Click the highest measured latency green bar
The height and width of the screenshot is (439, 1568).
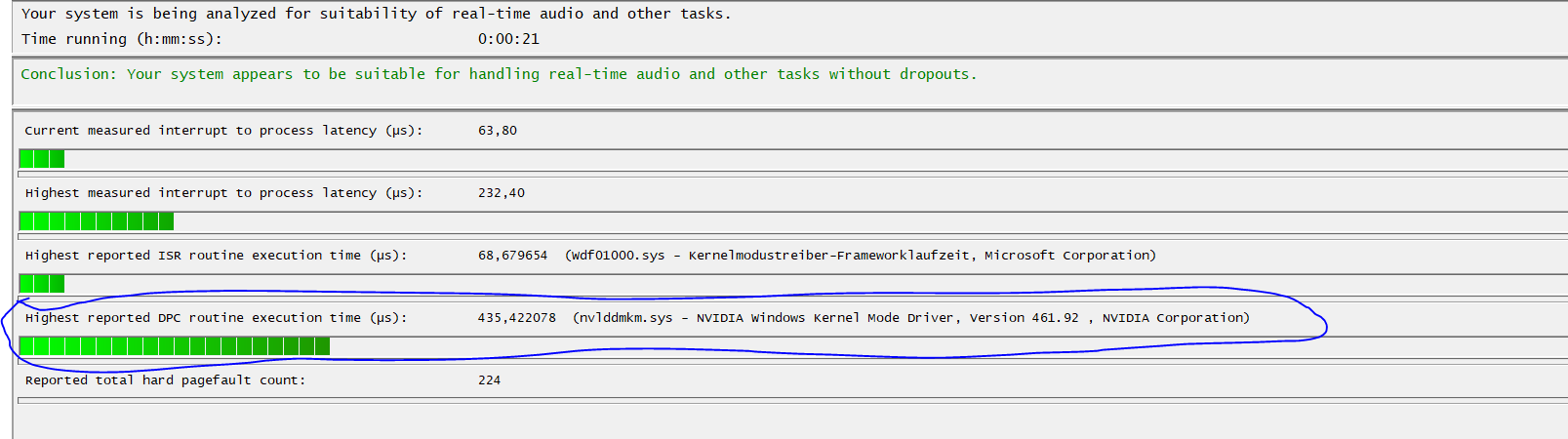pyautogui.click(x=97, y=221)
